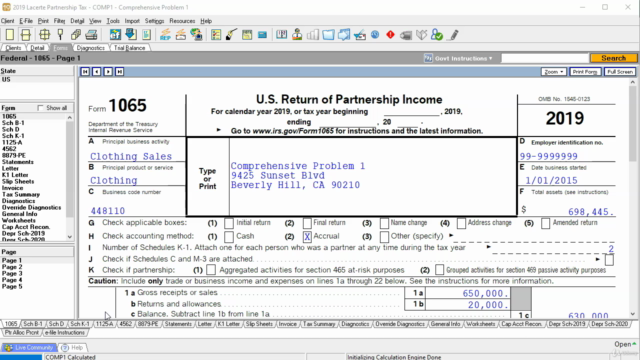Click the stacked boxes toolbar icon
Image resolution: width=640 pixels, height=360 pixels.
(76, 35)
